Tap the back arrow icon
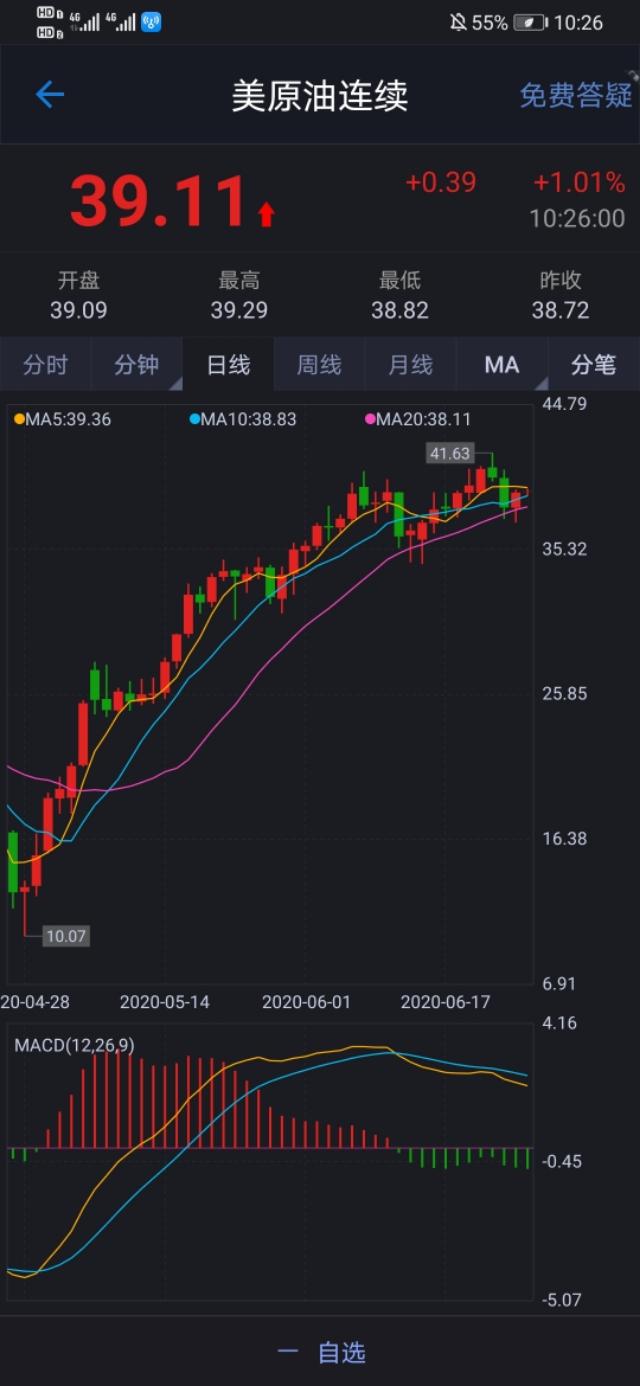This screenshot has width=640, height=1386. coord(49,95)
